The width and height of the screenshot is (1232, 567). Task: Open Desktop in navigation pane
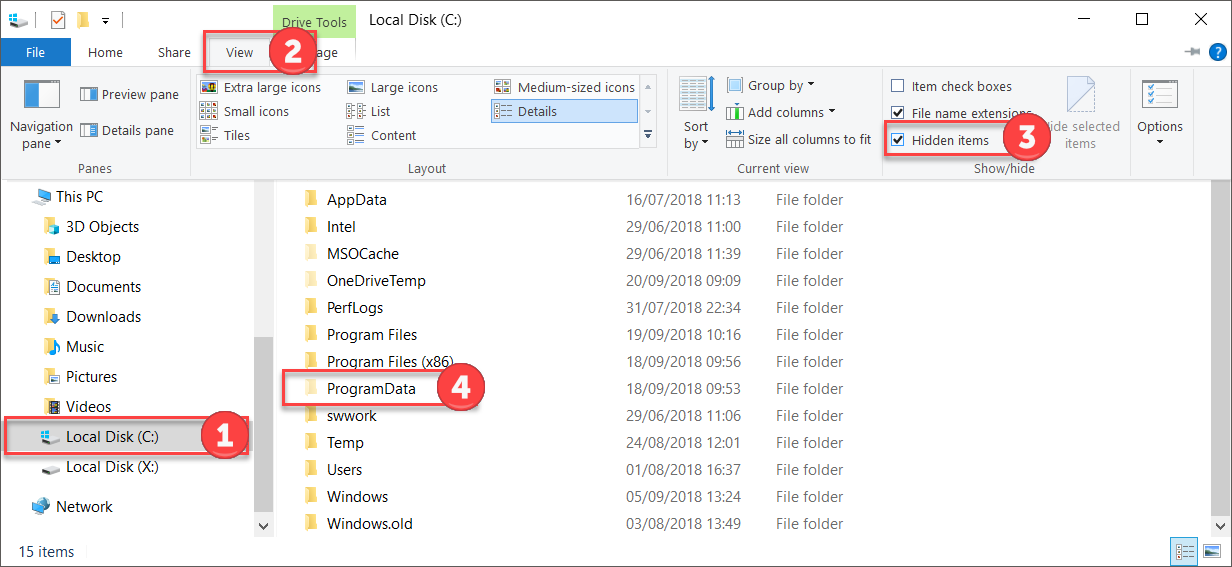82,257
